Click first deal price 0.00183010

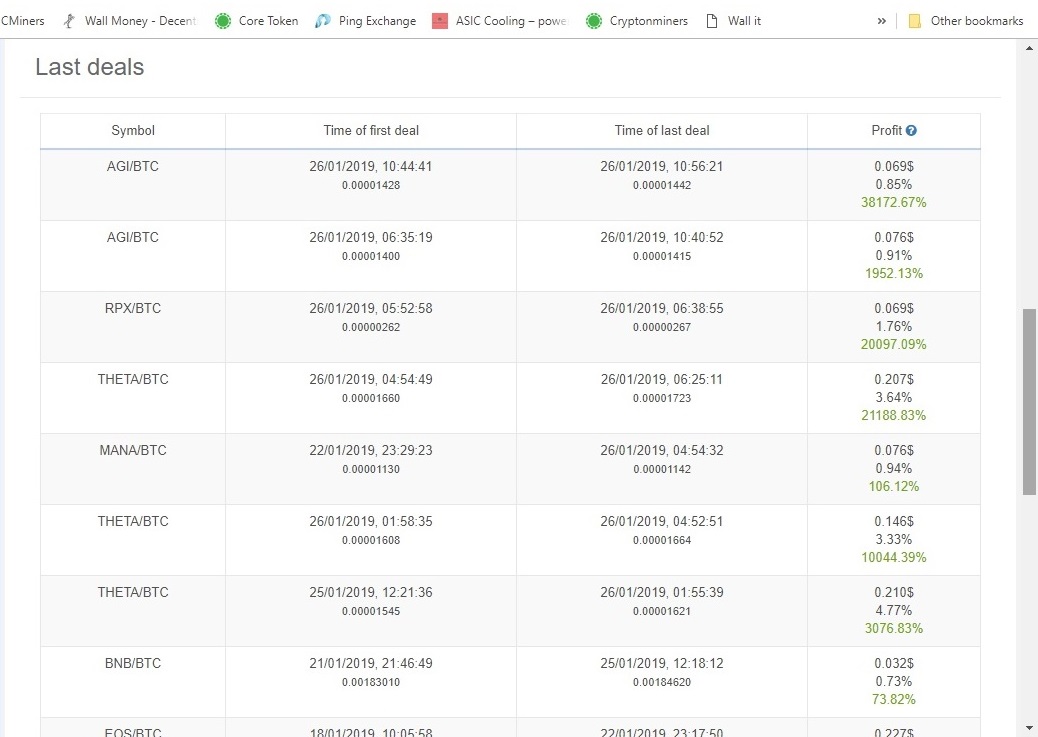click(371, 682)
